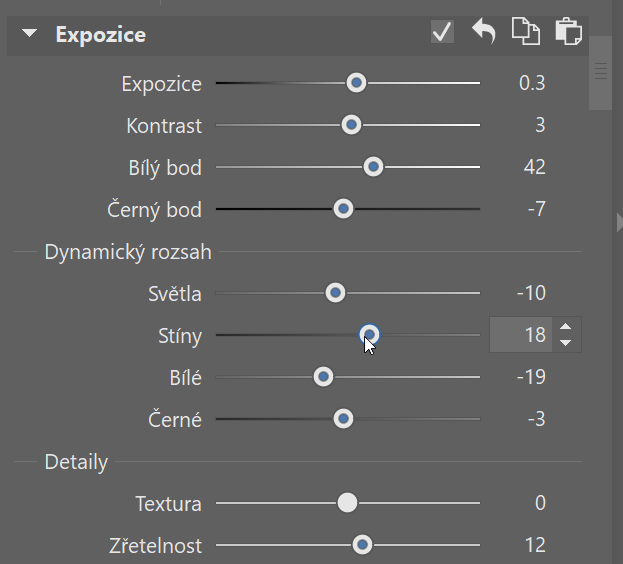Click the copy settings icon in Expozice header
Screen dimensions: 623x564
(526, 31)
